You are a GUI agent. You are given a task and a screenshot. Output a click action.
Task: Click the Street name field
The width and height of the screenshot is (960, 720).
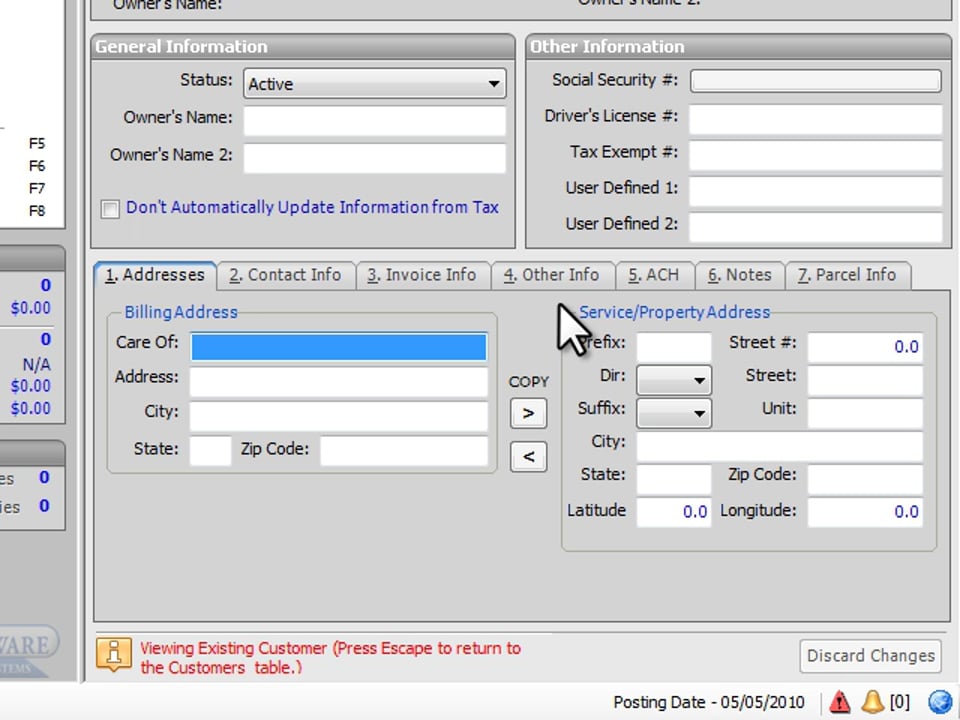[865, 380]
